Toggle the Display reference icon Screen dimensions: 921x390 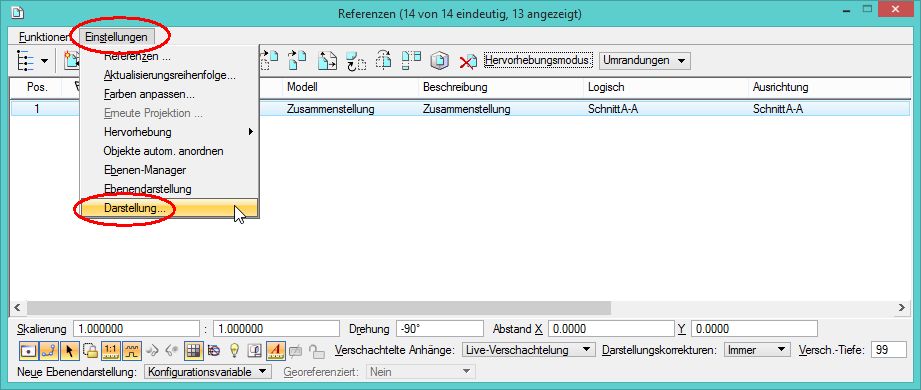tap(29, 351)
